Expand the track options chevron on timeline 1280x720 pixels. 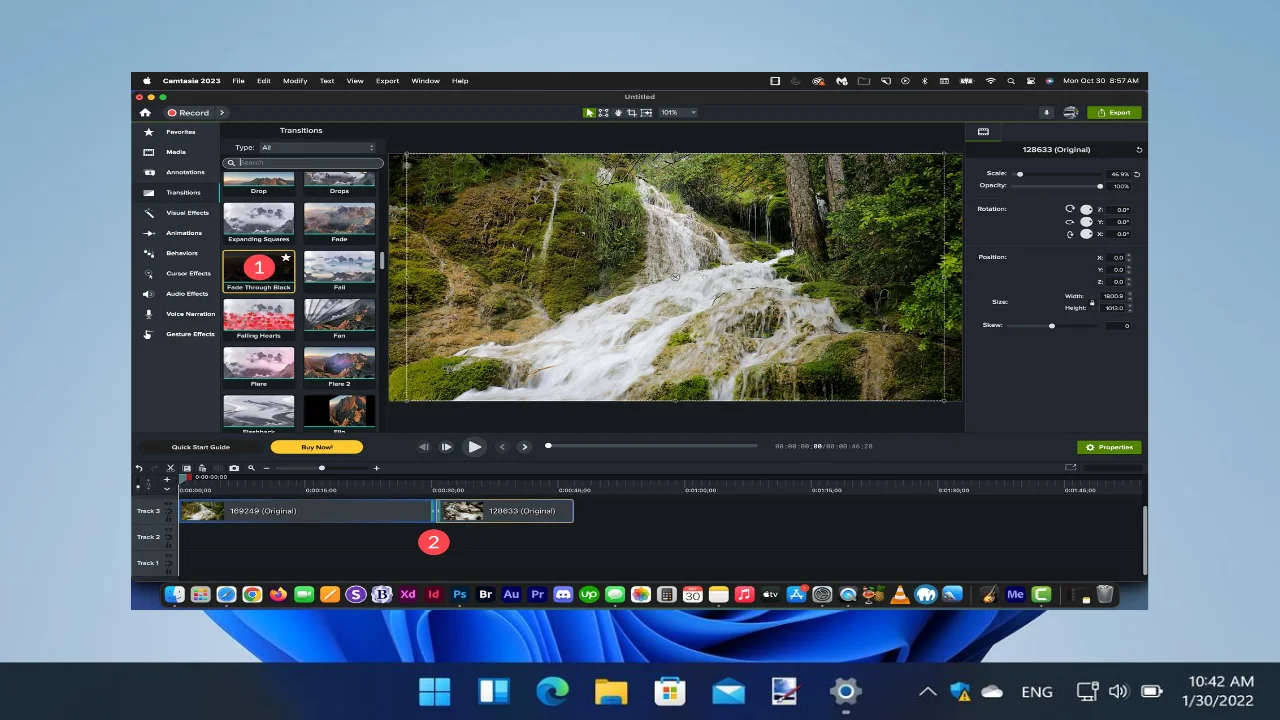coord(167,489)
